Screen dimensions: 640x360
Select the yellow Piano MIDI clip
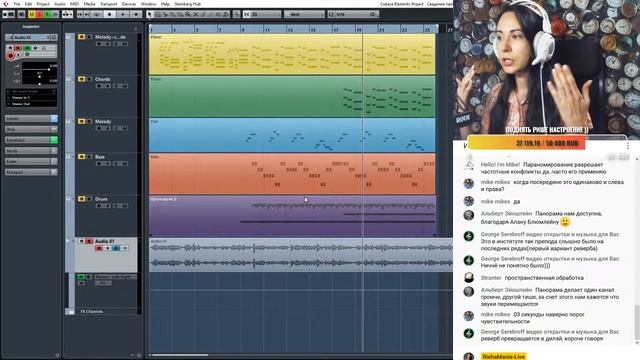[x=292, y=54]
